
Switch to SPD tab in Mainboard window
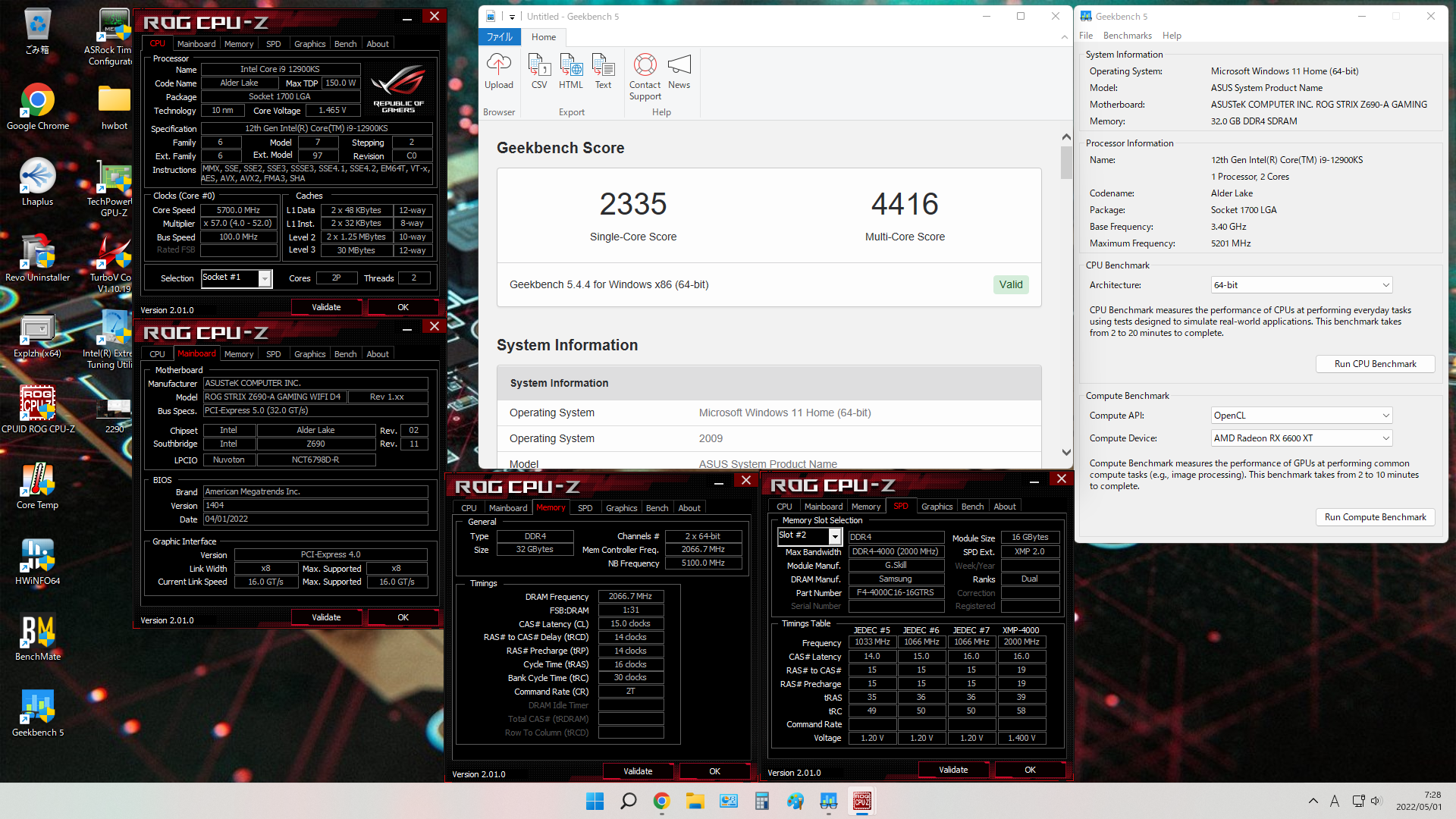(x=273, y=354)
